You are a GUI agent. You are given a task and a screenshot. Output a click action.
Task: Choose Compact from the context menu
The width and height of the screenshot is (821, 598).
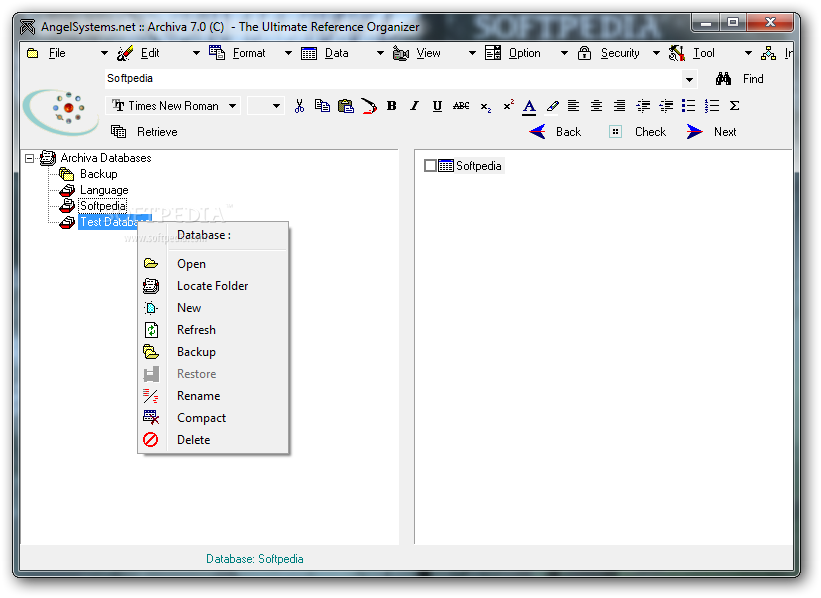(214, 418)
